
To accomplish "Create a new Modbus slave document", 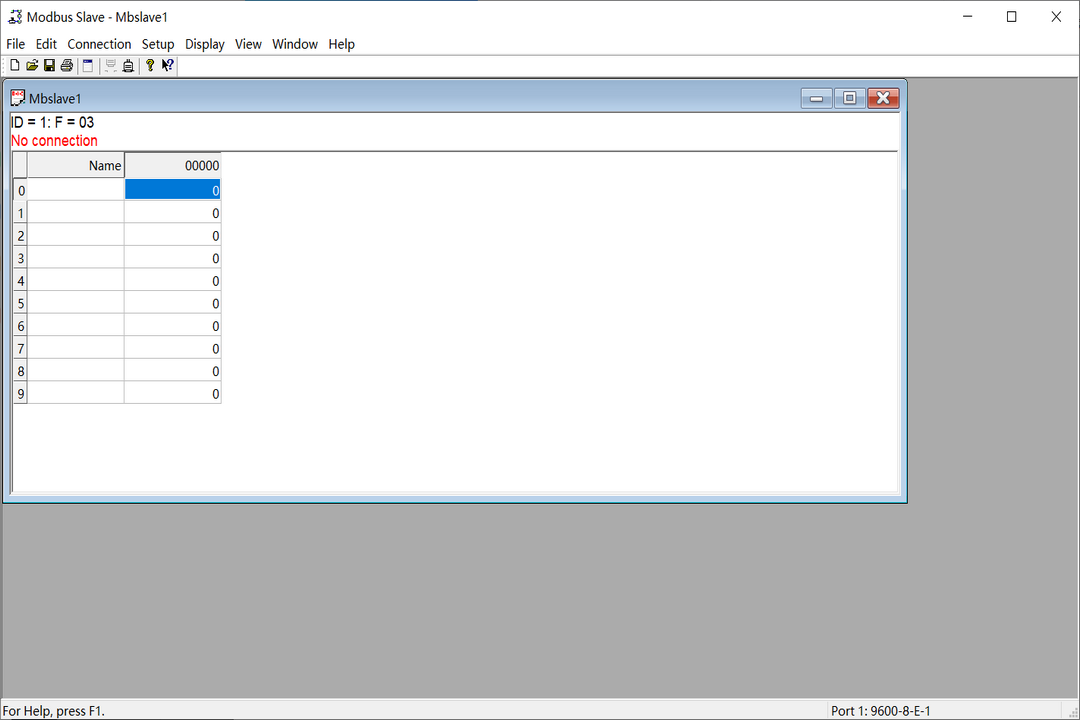I will [x=15, y=65].
